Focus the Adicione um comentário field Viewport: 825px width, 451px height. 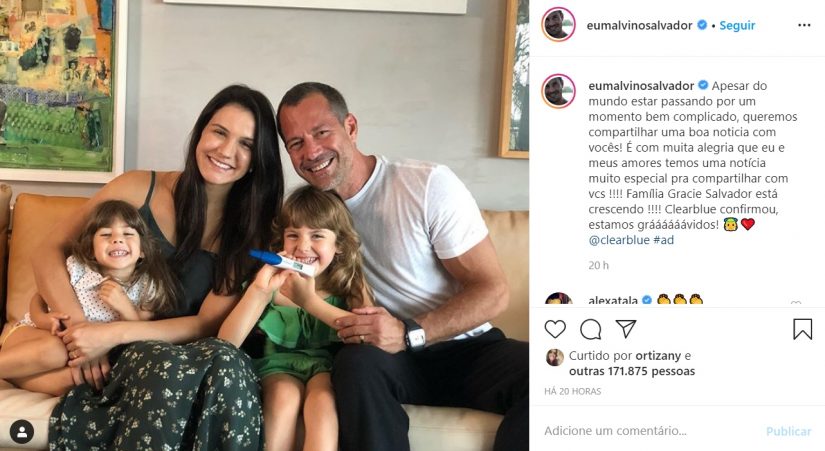(650, 431)
